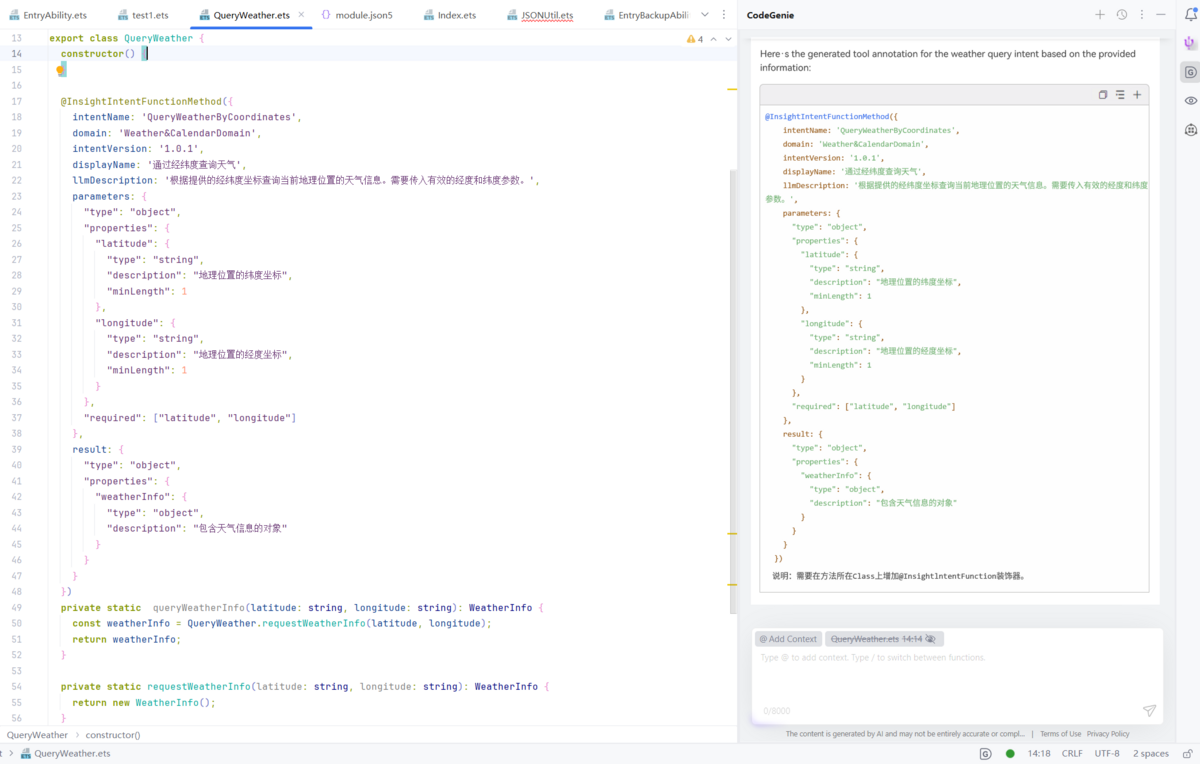Switch to the Index.ets tab
1200x764 pixels.
pos(456,15)
